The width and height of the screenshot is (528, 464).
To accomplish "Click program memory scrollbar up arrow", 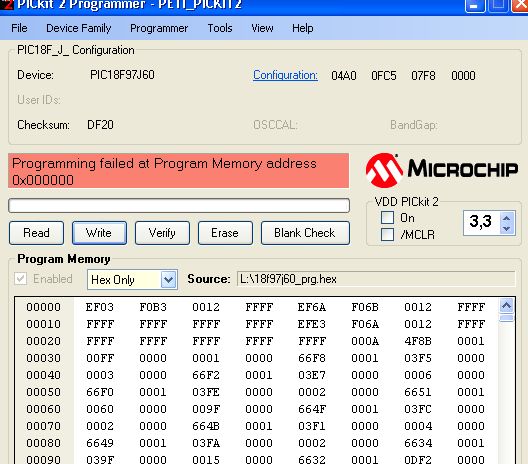I will 506,306.
